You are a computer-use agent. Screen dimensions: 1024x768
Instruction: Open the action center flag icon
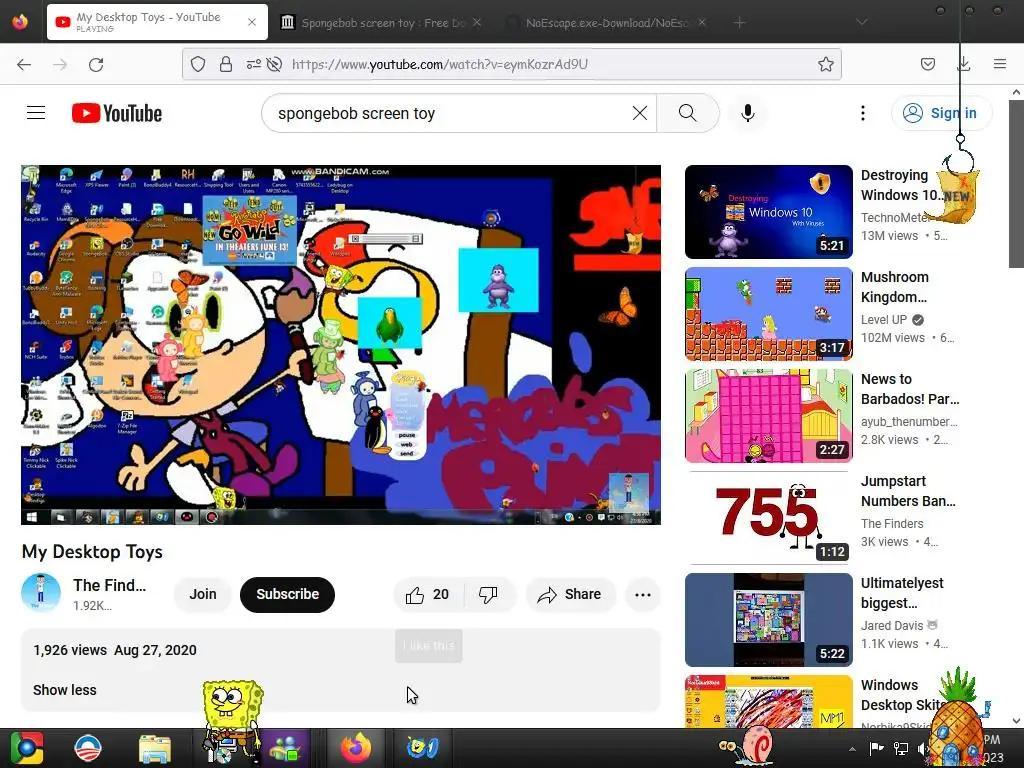876,748
